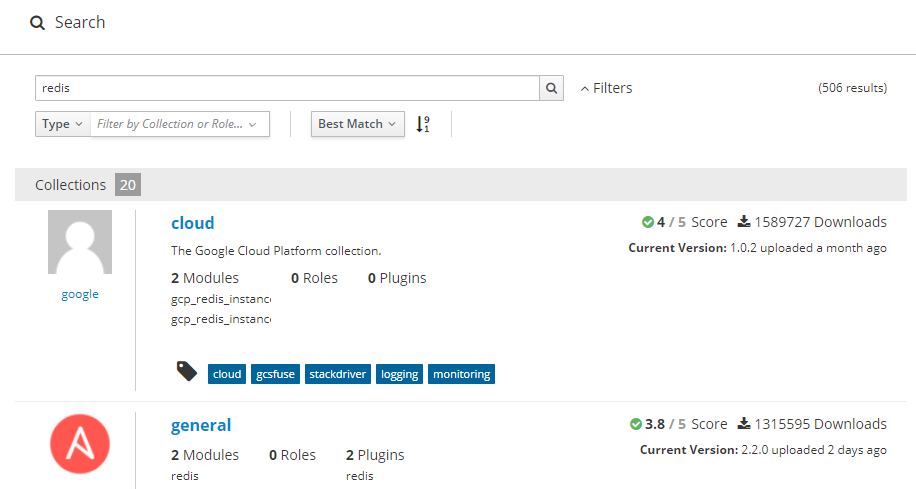Click the red Ansible logo avatar
The height and width of the screenshot is (489, 916).
(80, 444)
